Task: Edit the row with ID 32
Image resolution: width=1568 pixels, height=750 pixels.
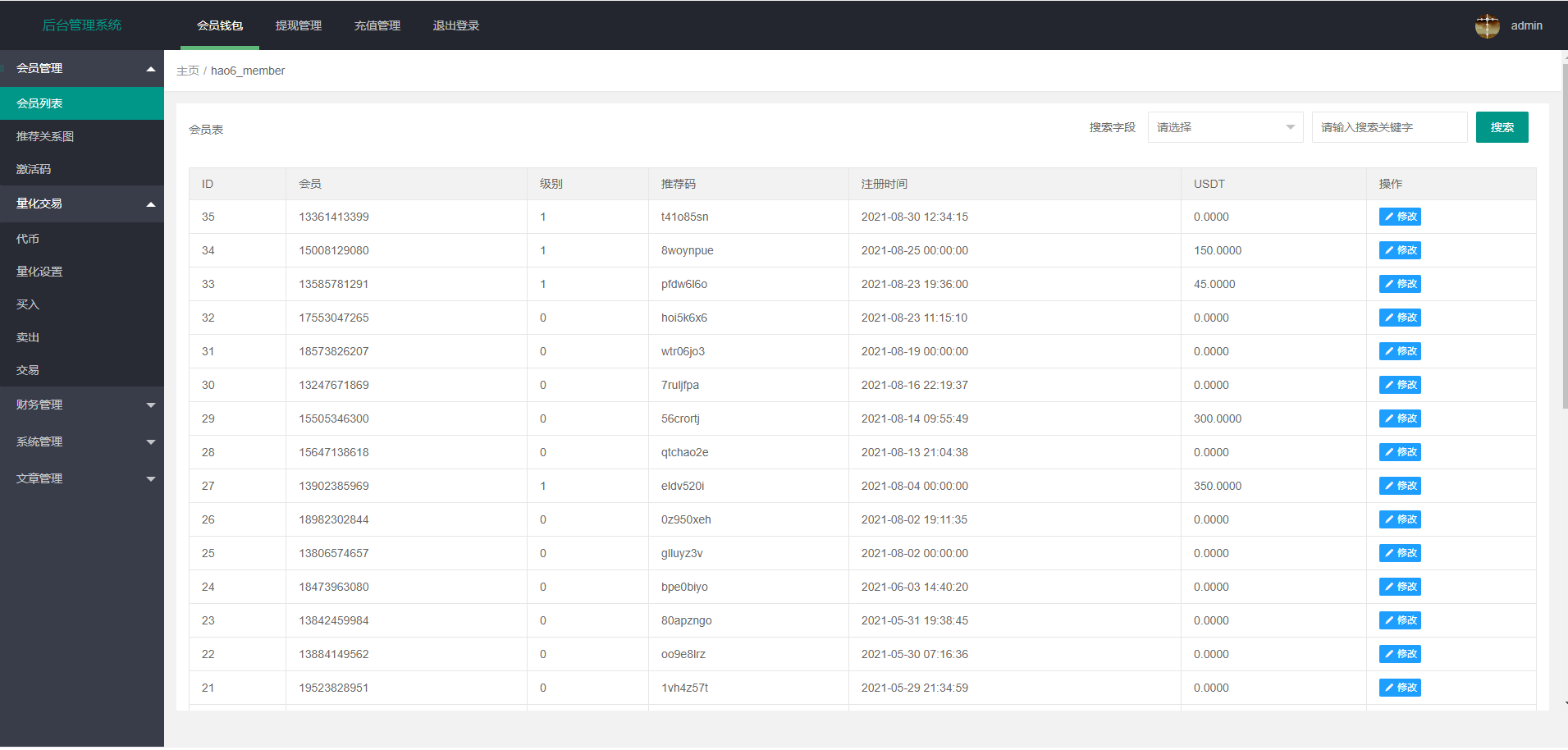Action: point(1399,318)
